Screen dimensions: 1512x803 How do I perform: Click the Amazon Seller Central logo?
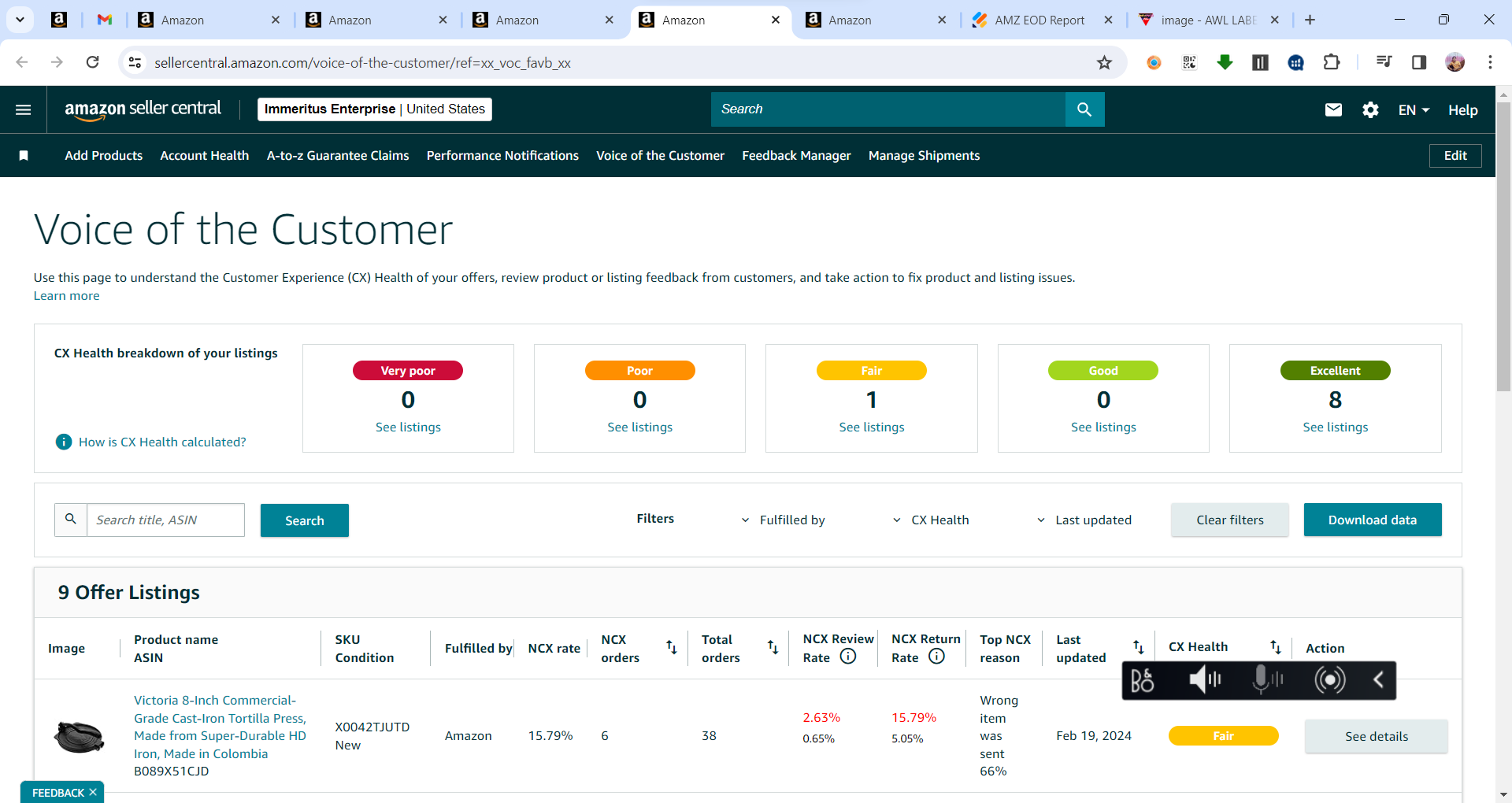[x=143, y=109]
